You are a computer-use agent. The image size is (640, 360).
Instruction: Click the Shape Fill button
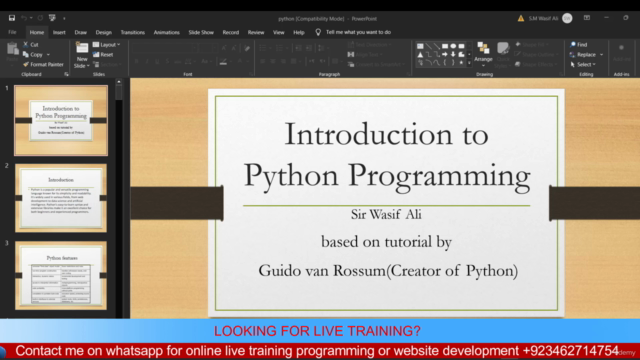coord(533,44)
